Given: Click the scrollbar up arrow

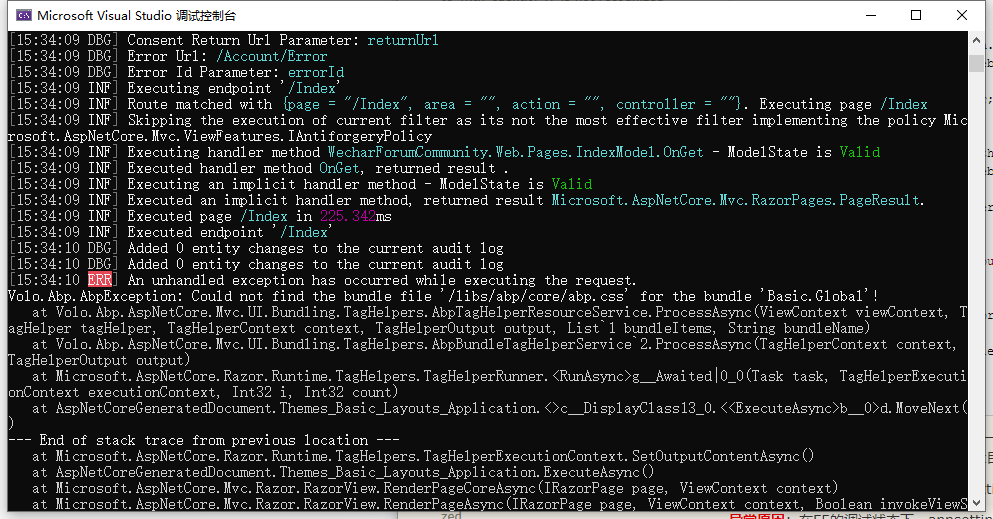Looking at the screenshot, I should click(976, 40).
